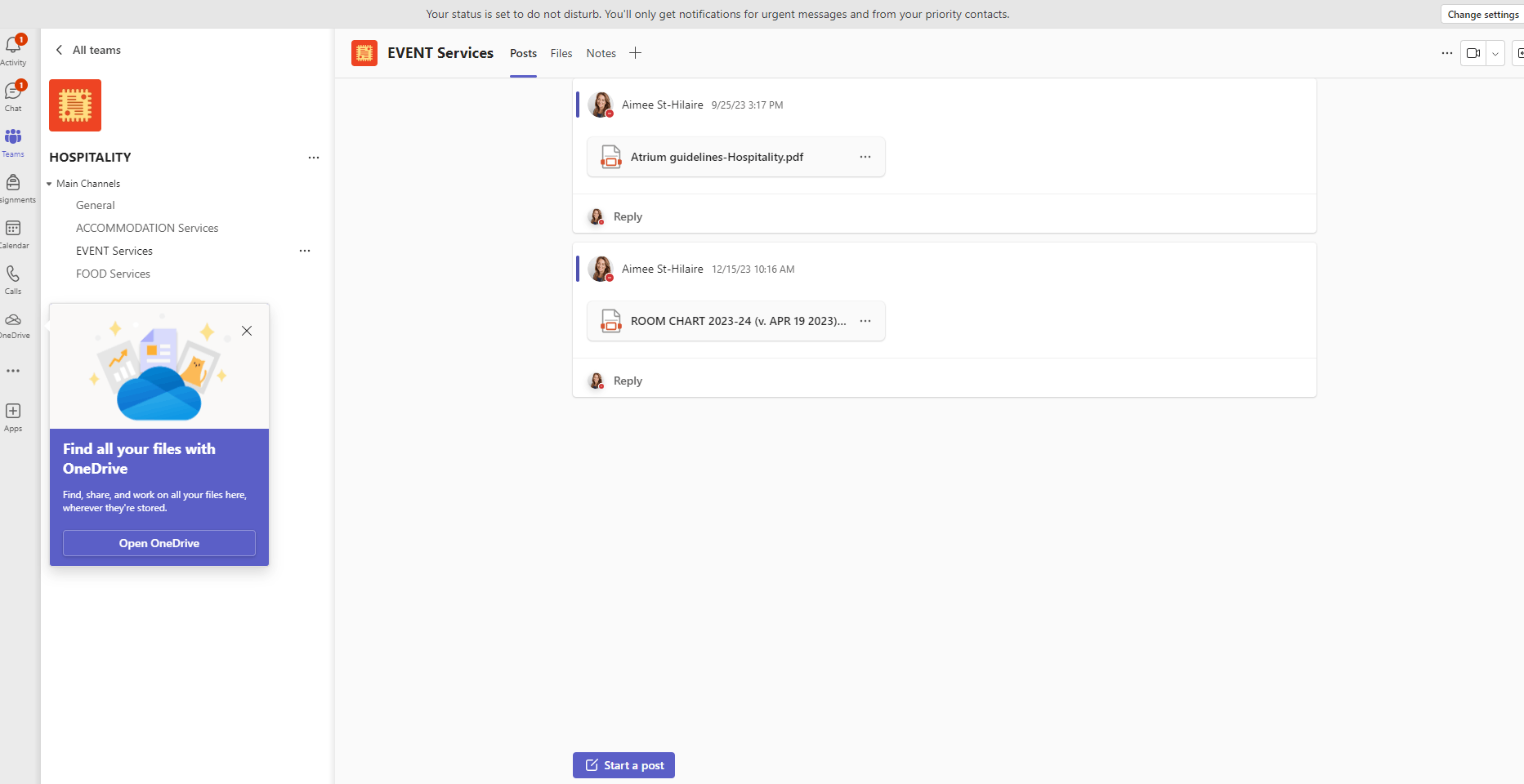Go back to All teams
This screenshot has height=784, width=1524.
(88, 50)
